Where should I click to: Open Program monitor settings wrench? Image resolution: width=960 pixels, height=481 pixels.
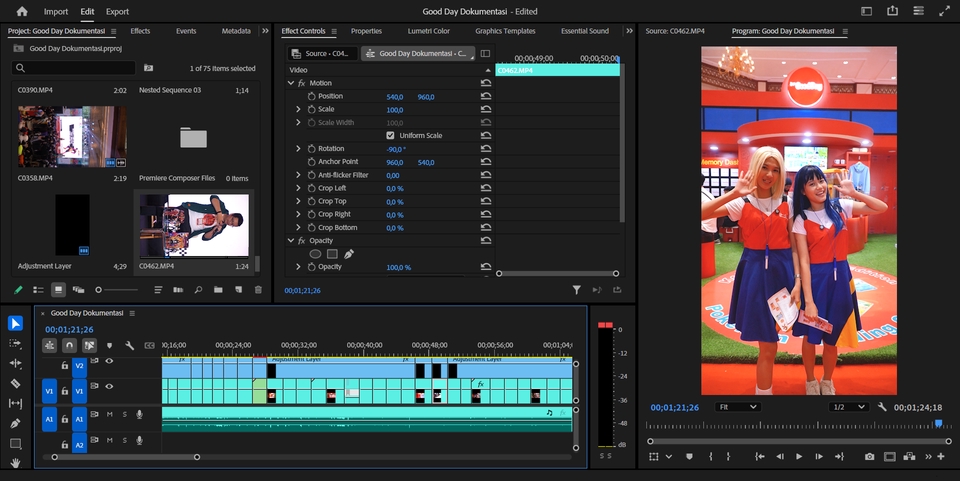click(882, 407)
